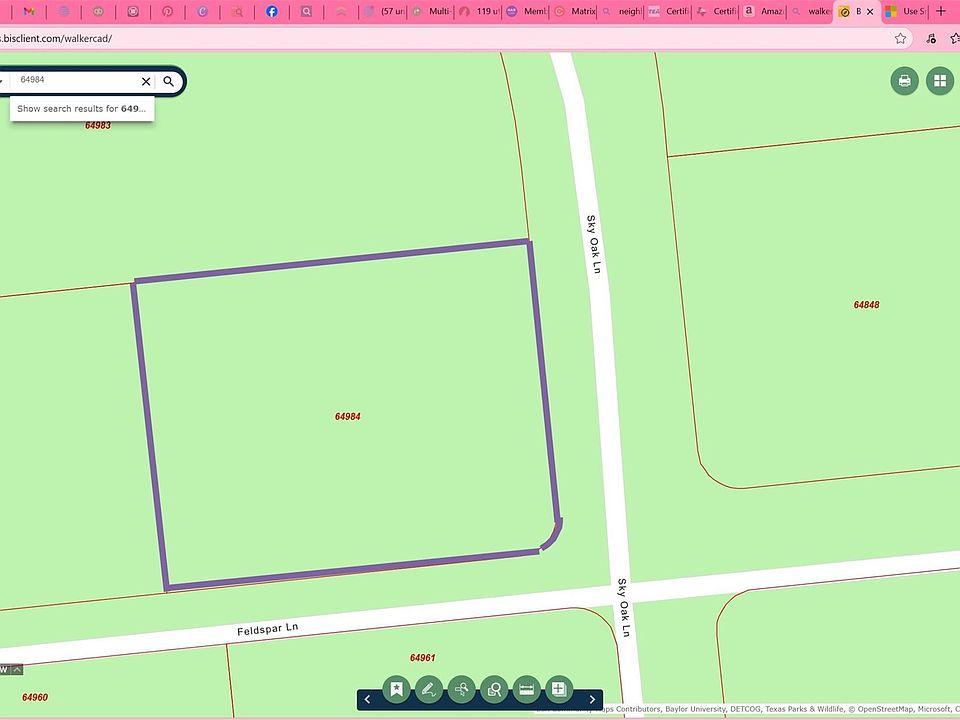Open the measurement ruler tool
Viewport: 960px width, 720px height.
coord(526,689)
